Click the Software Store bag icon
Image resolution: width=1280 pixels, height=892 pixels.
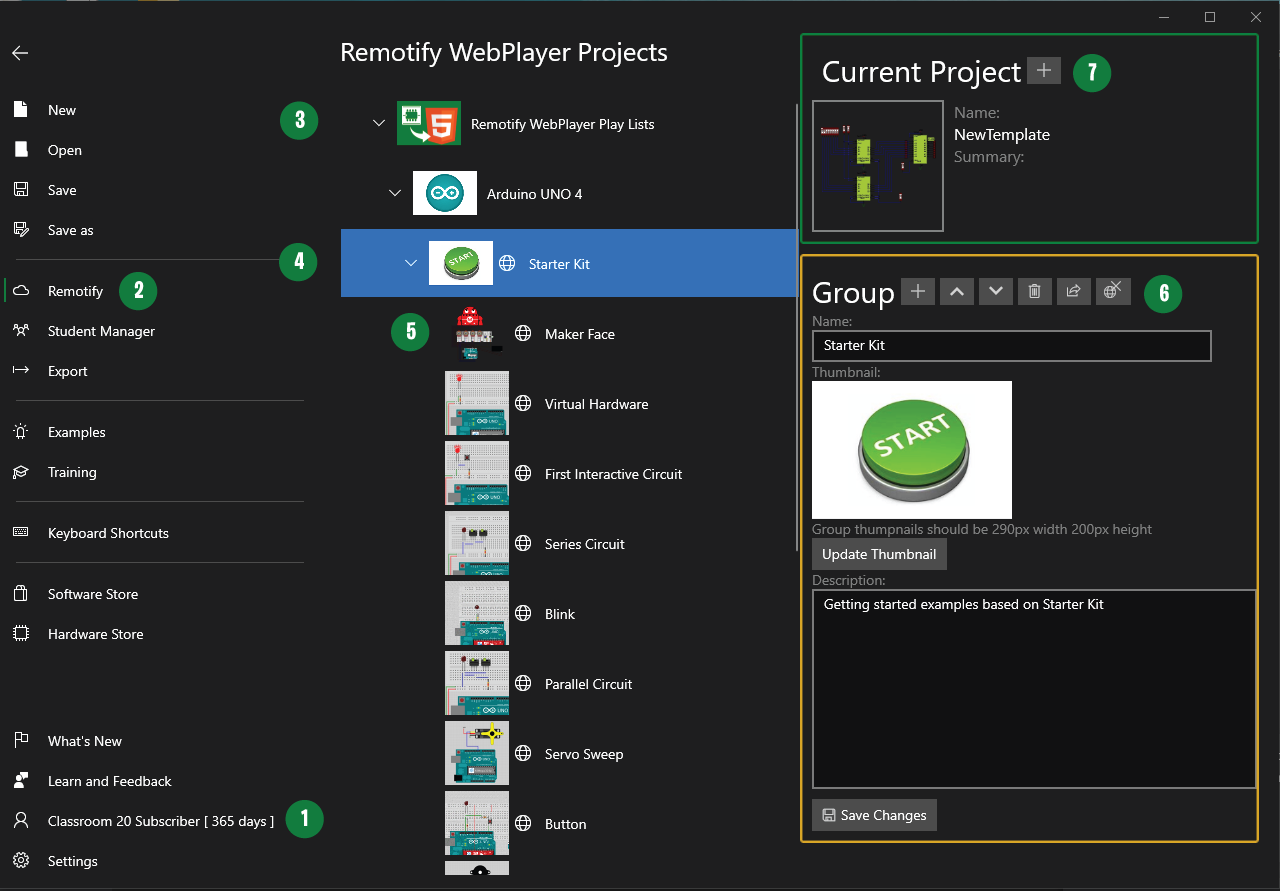coord(20,594)
